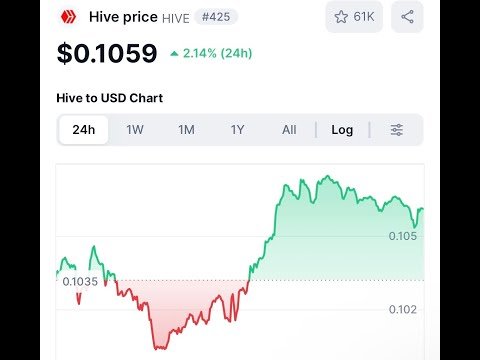The height and width of the screenshot is (360, 480).
Task: Click the chart's lowest red dip
Action: (160, 348)
